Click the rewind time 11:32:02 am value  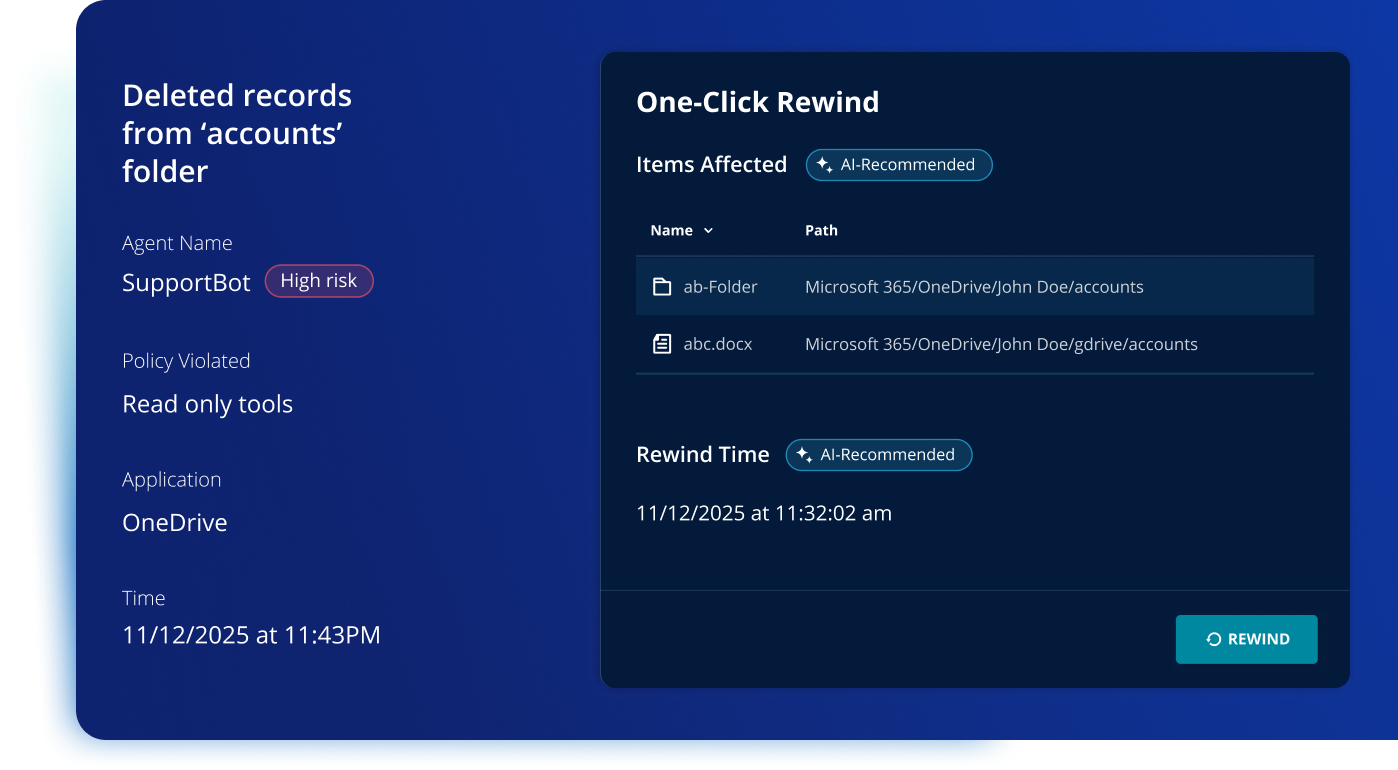point(763,513)
